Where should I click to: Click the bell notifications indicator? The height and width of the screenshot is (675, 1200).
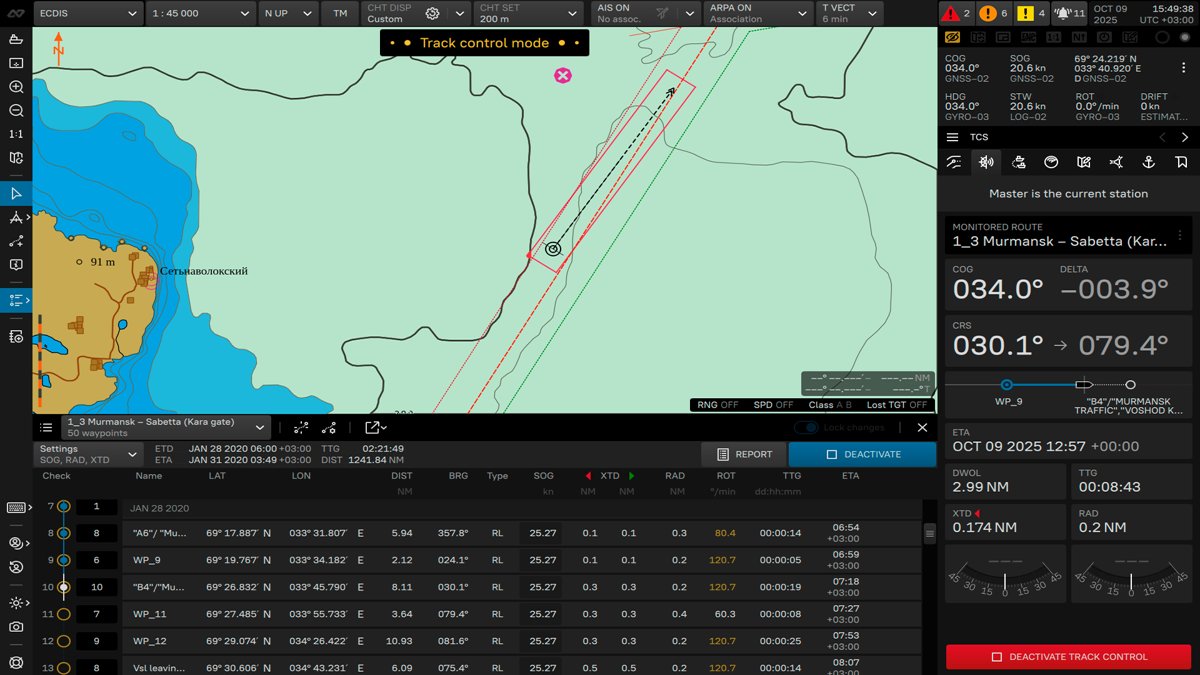pos(1069,13)
